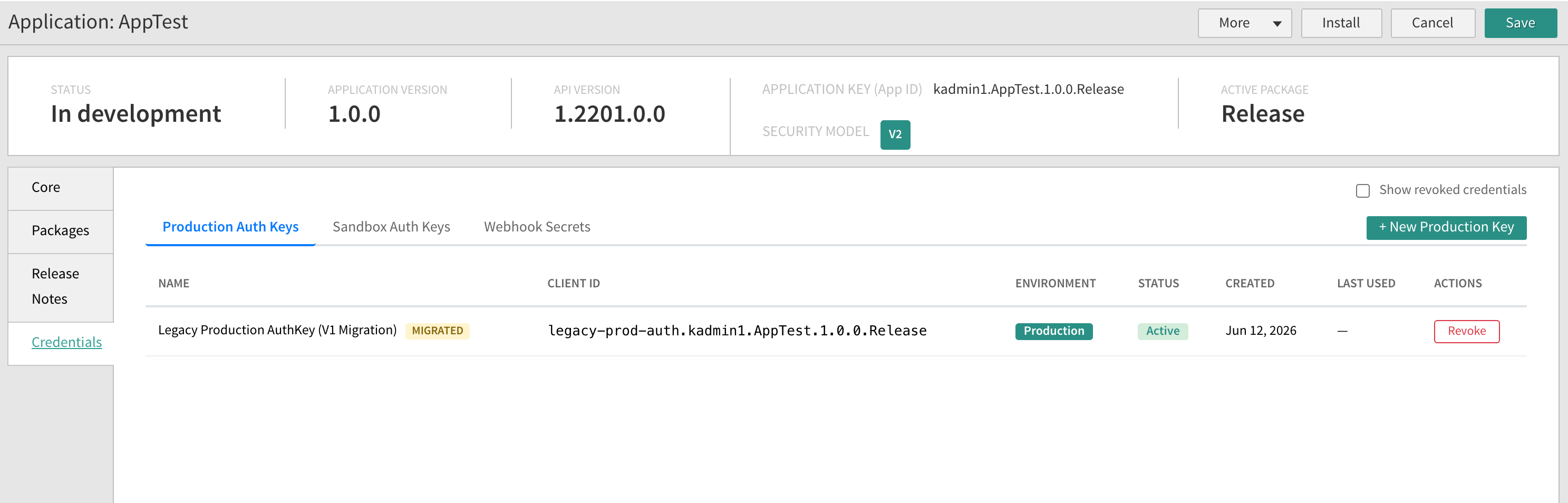This screenshot has height=503, width=1568.
Task: Open the More dropdown menu
Action: click(1244, 23)
